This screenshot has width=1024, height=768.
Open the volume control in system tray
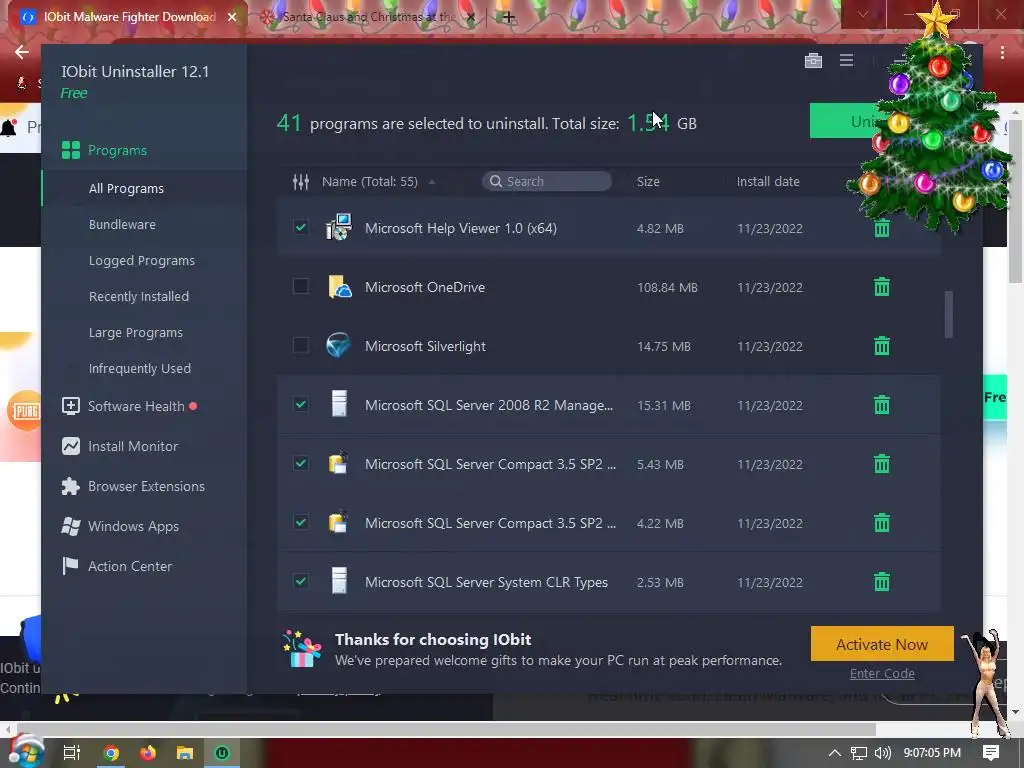click(x=882, y=753)
